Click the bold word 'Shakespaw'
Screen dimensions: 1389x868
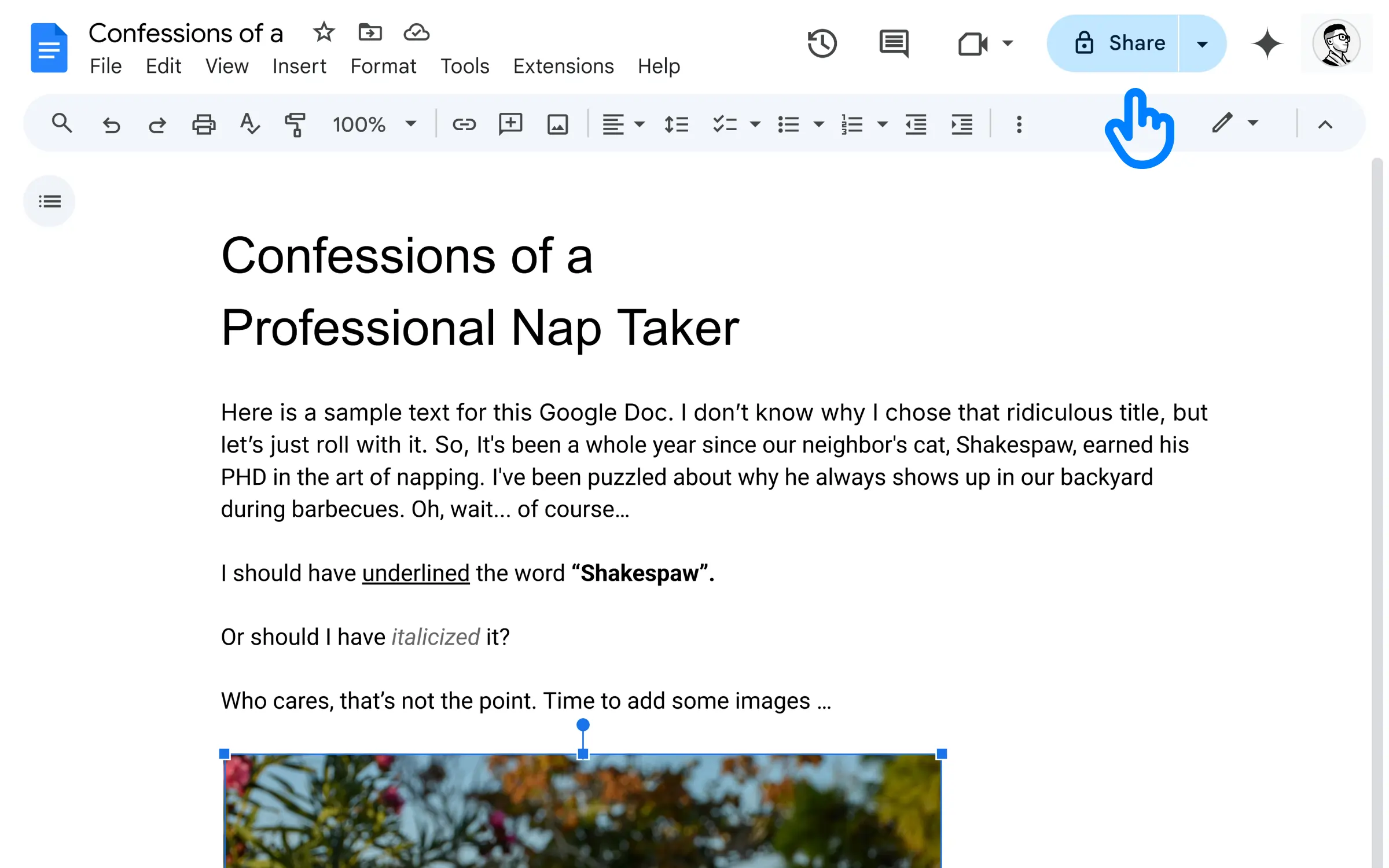pos(640,573)
